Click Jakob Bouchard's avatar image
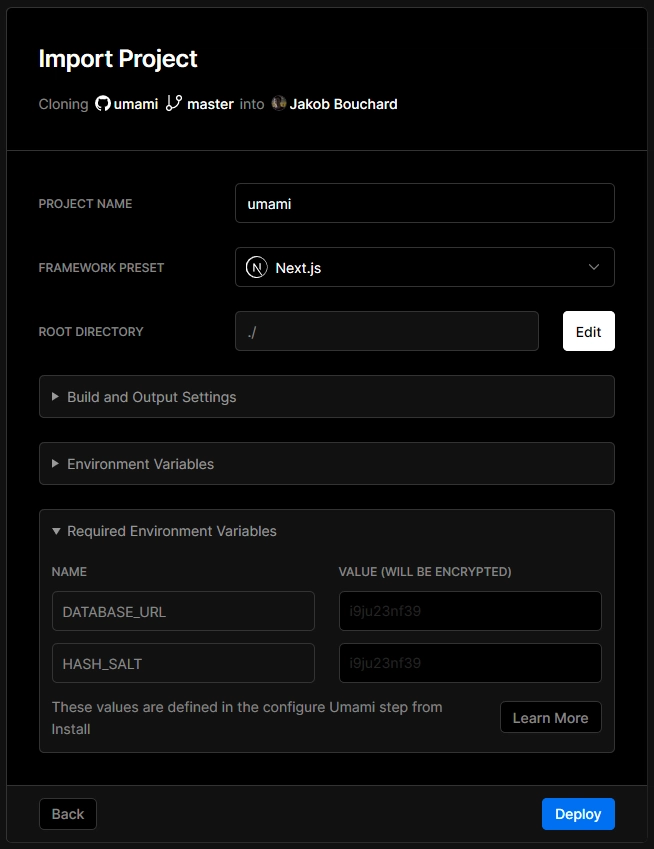654x849 pixels. (x=279, y=104)
